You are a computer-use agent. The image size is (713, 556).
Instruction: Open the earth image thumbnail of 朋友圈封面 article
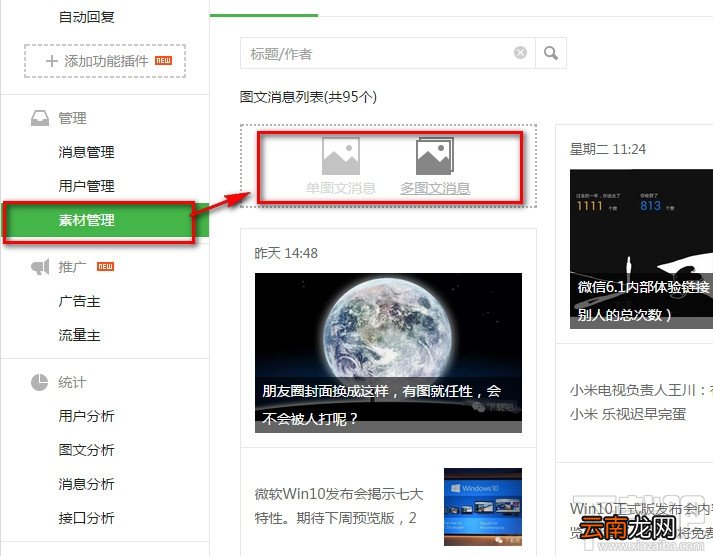tap(388, 353)
